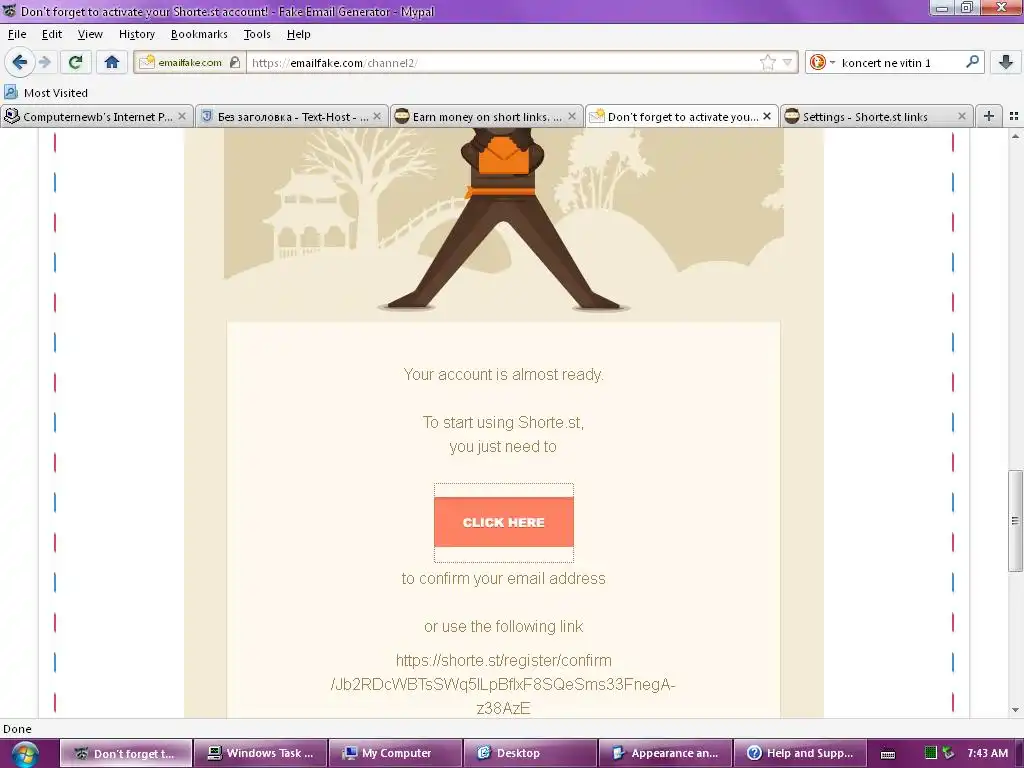Reload the current page

click(x=75, y=63)
